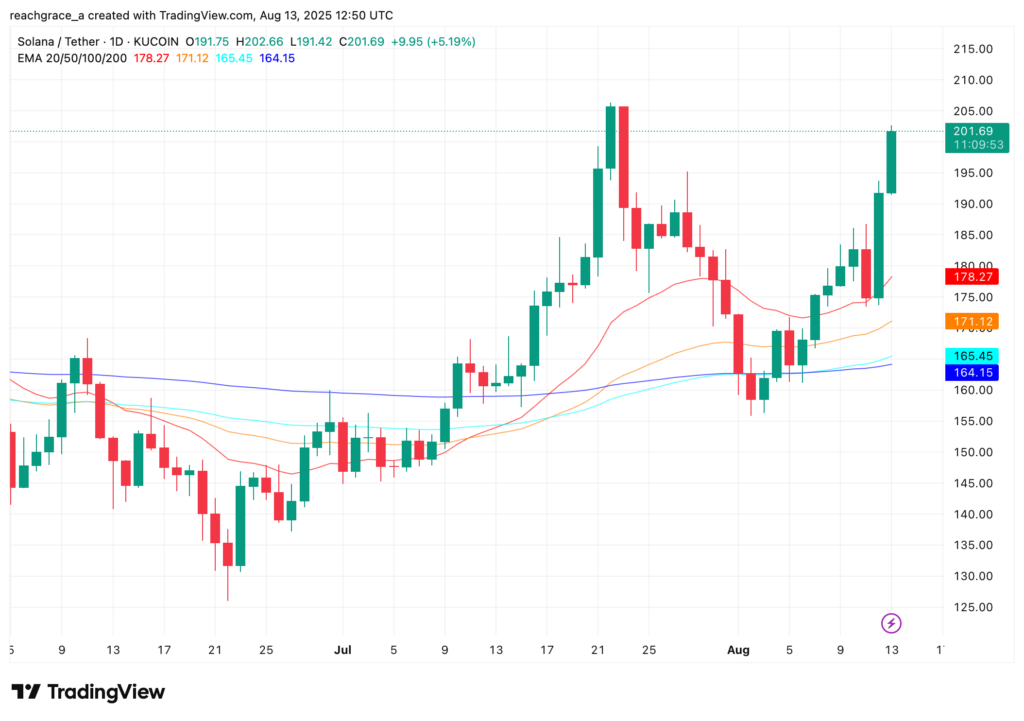Click the purple lightning bolt icon
Image resolution: width=1024 pixels, height=721 pixels.
[891, 624]
